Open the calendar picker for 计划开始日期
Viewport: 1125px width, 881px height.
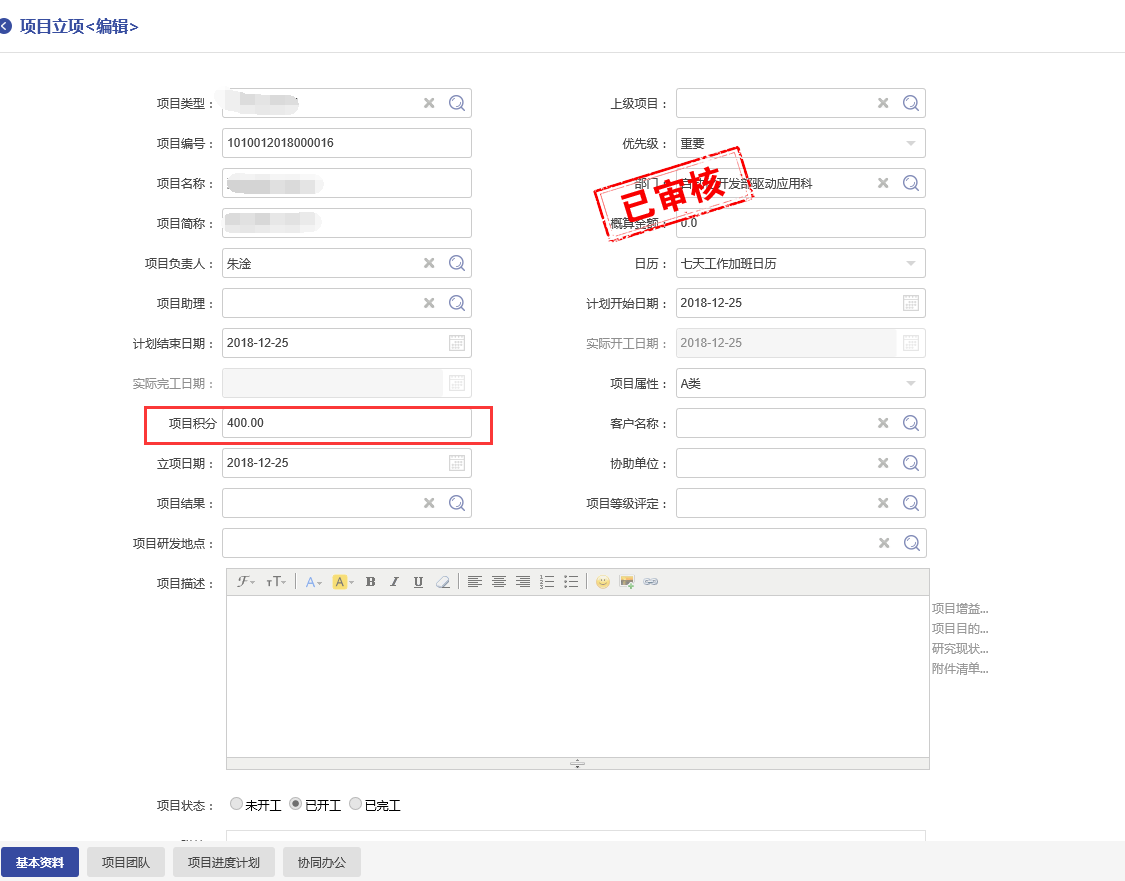click(x=911, y=303)
